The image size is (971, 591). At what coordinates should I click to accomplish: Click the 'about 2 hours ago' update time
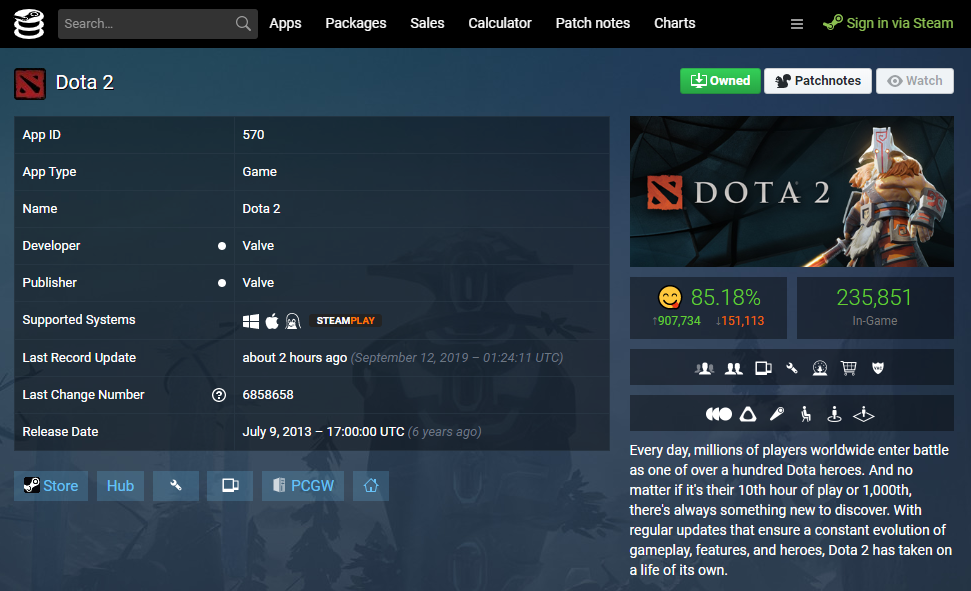(295, 358)
